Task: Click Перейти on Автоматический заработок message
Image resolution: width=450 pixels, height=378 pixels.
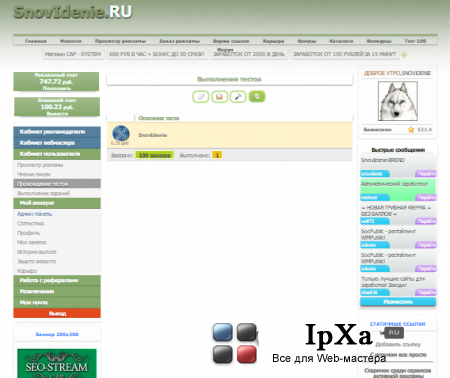Action: tap(426, 197)
